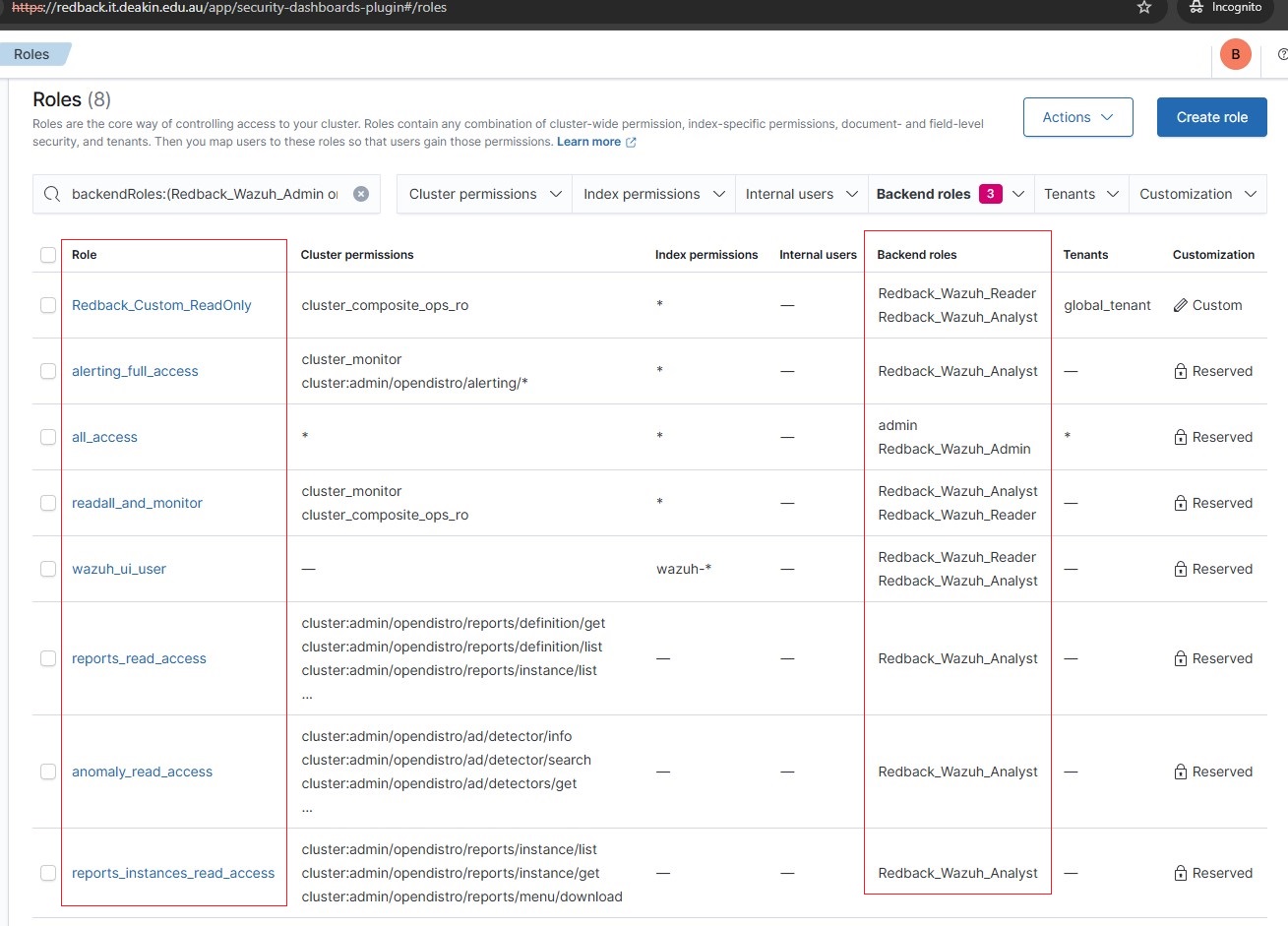Click Redback_Wazuh_Admin backend role text
1288x926 pixels.
tap(954, 449)
